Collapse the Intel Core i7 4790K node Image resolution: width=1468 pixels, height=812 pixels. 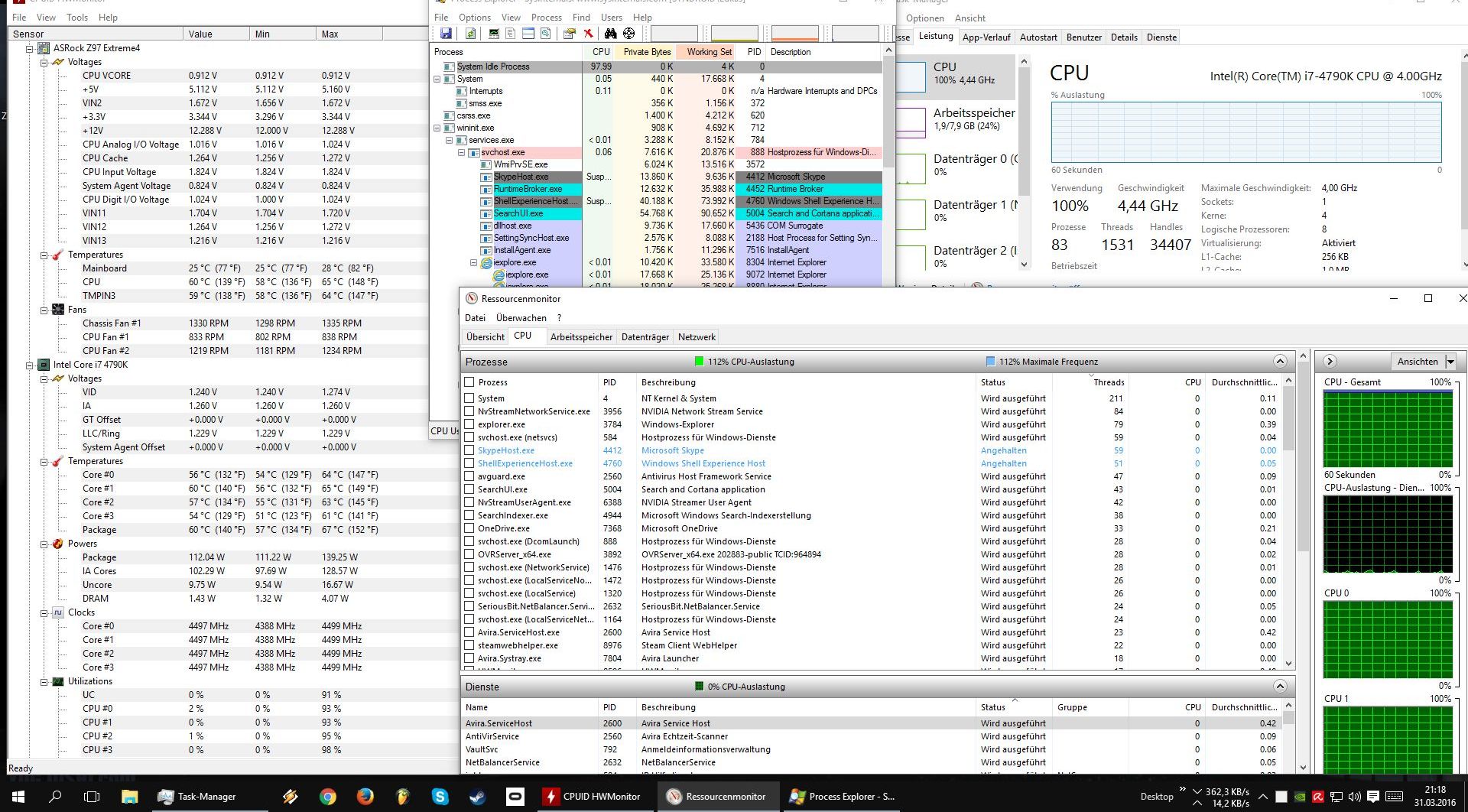(30, 365)
